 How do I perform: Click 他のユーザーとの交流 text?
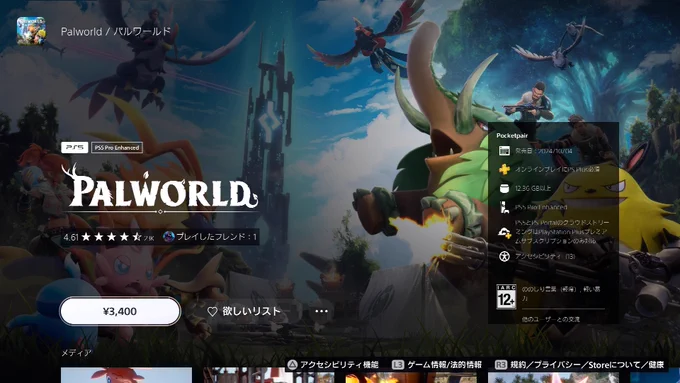(x=551, y=319)
